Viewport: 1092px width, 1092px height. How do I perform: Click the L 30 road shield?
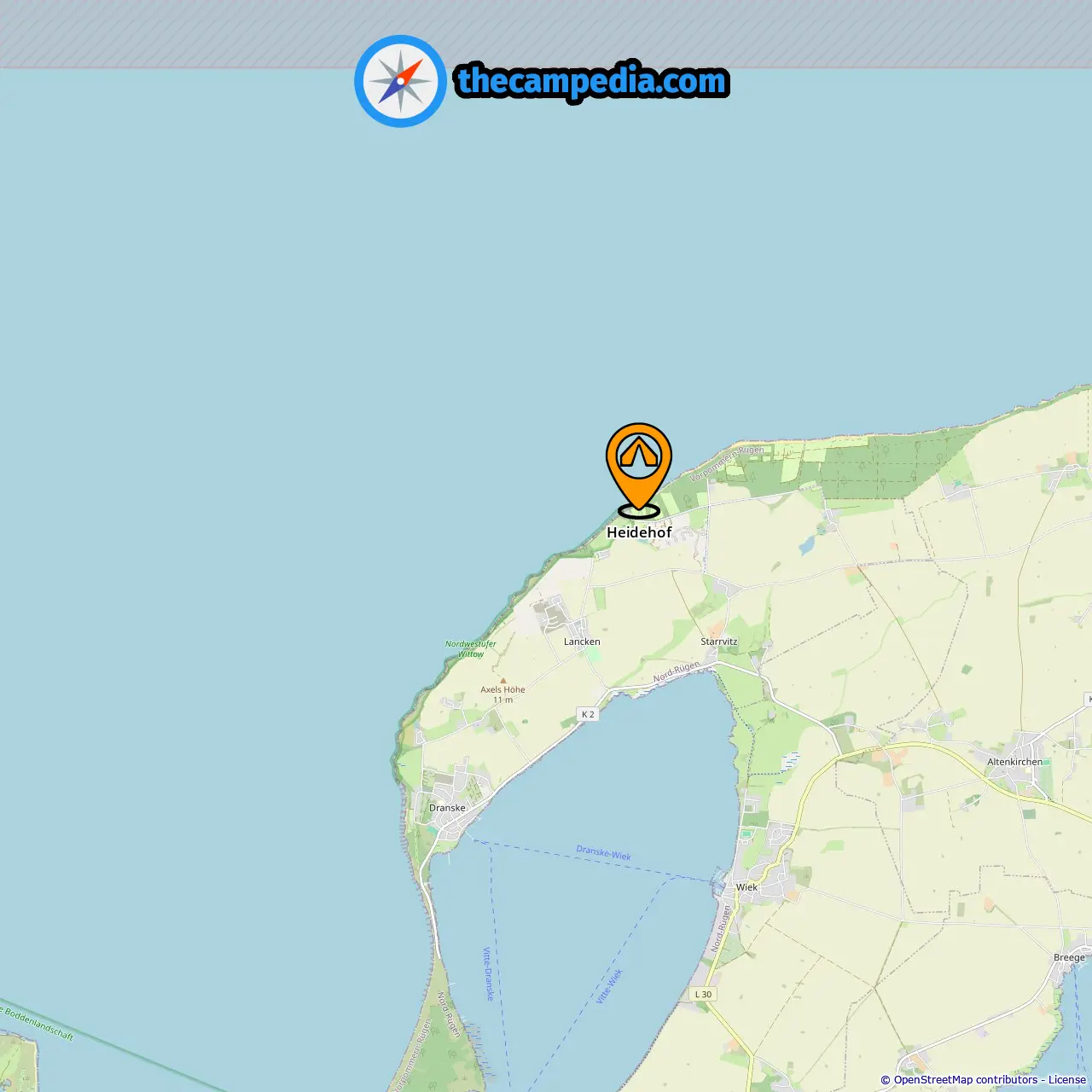click(x=703, y=994)
